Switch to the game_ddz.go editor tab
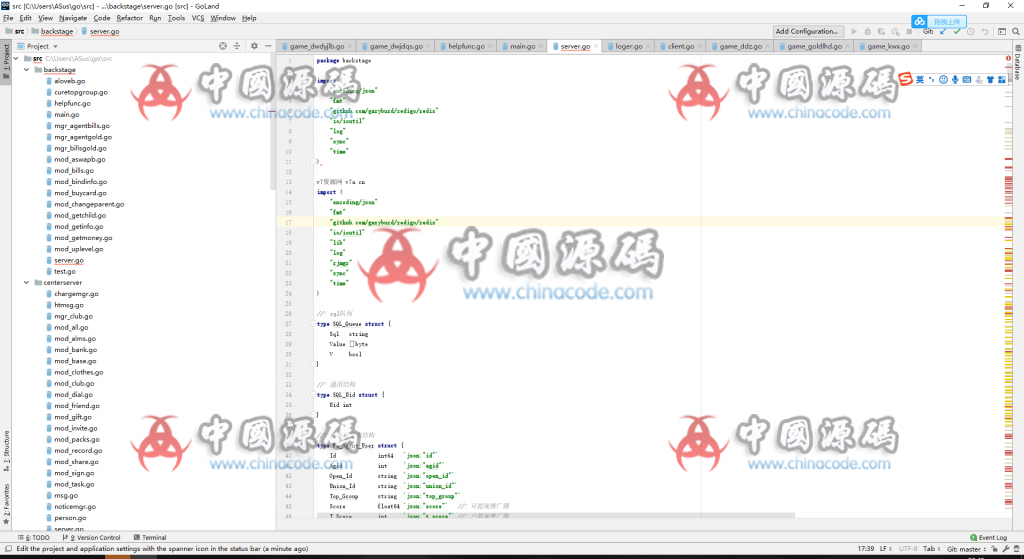The width and height of the screenshot is (1024, 559). [x=740, y=46]
